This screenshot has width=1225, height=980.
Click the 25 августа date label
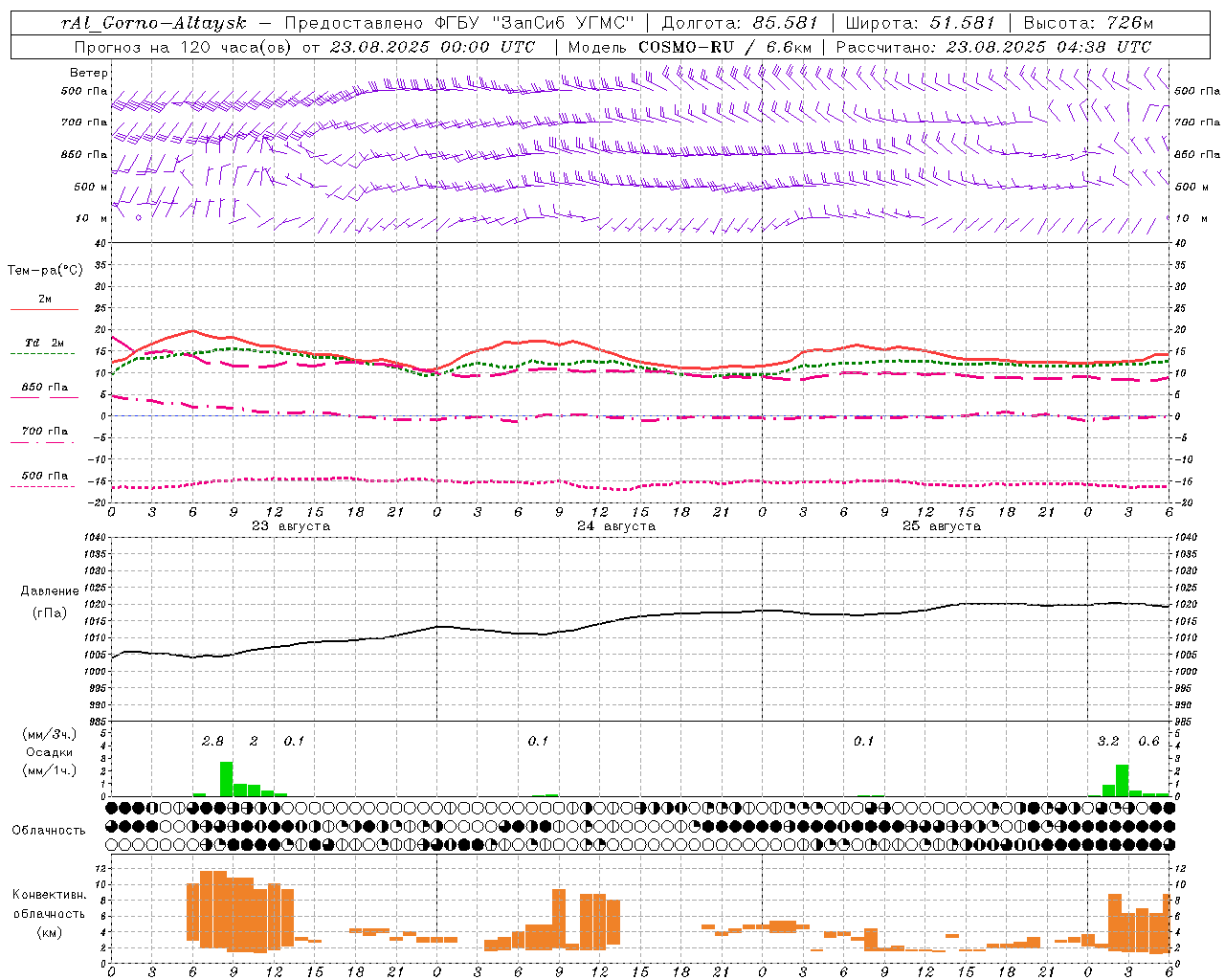tap(942, 526)
